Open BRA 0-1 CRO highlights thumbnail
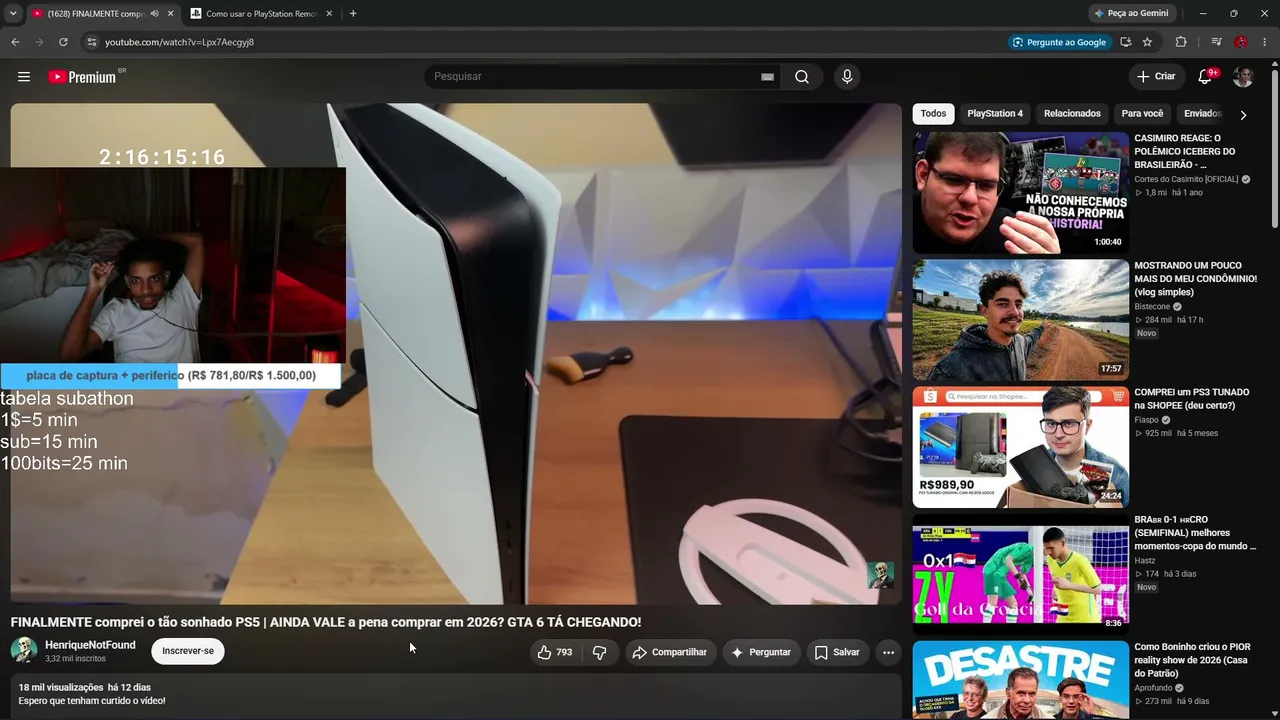Screen dimensions: 1280x720 point(1021,574)
